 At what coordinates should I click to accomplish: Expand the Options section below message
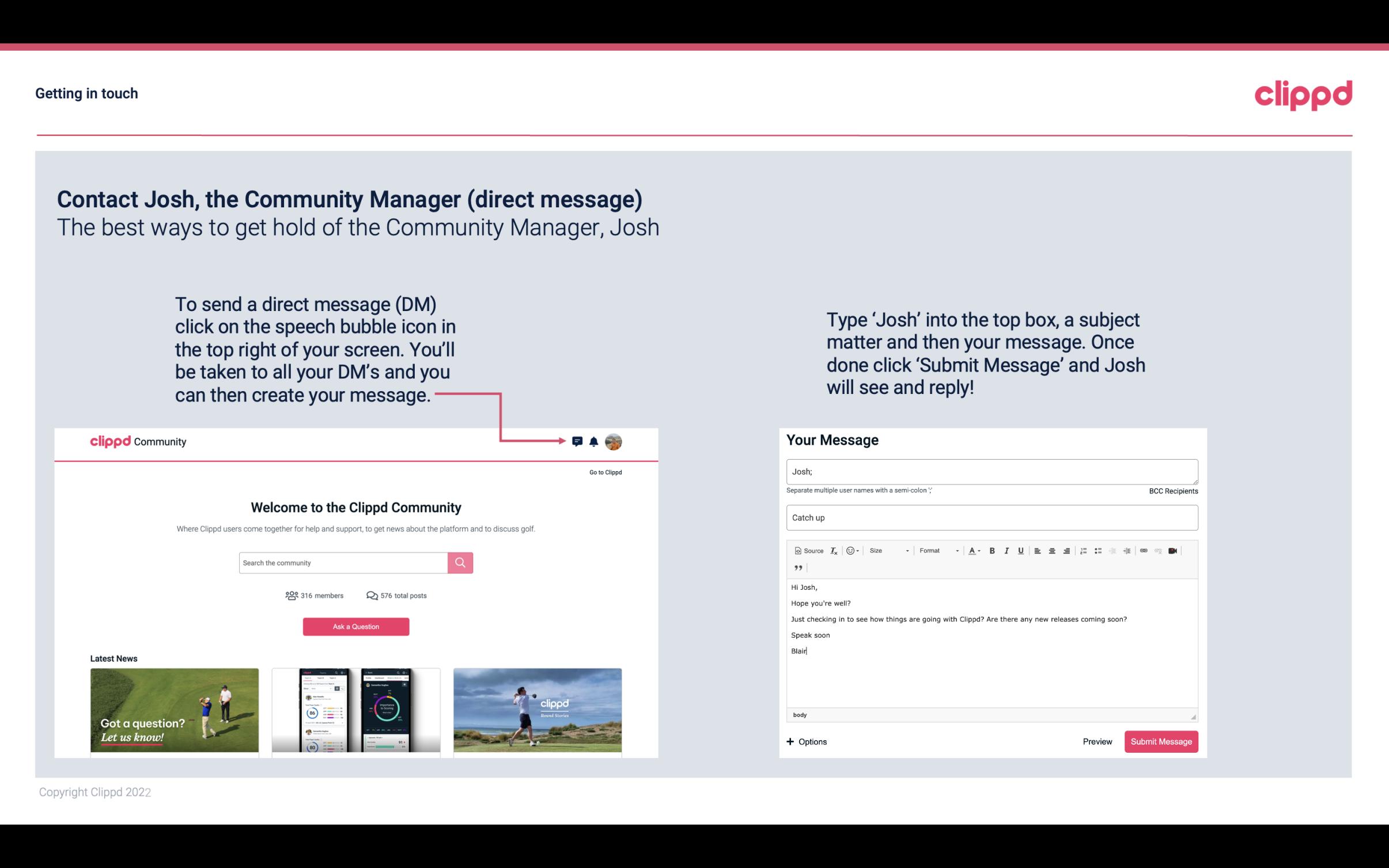coord(806,741)
